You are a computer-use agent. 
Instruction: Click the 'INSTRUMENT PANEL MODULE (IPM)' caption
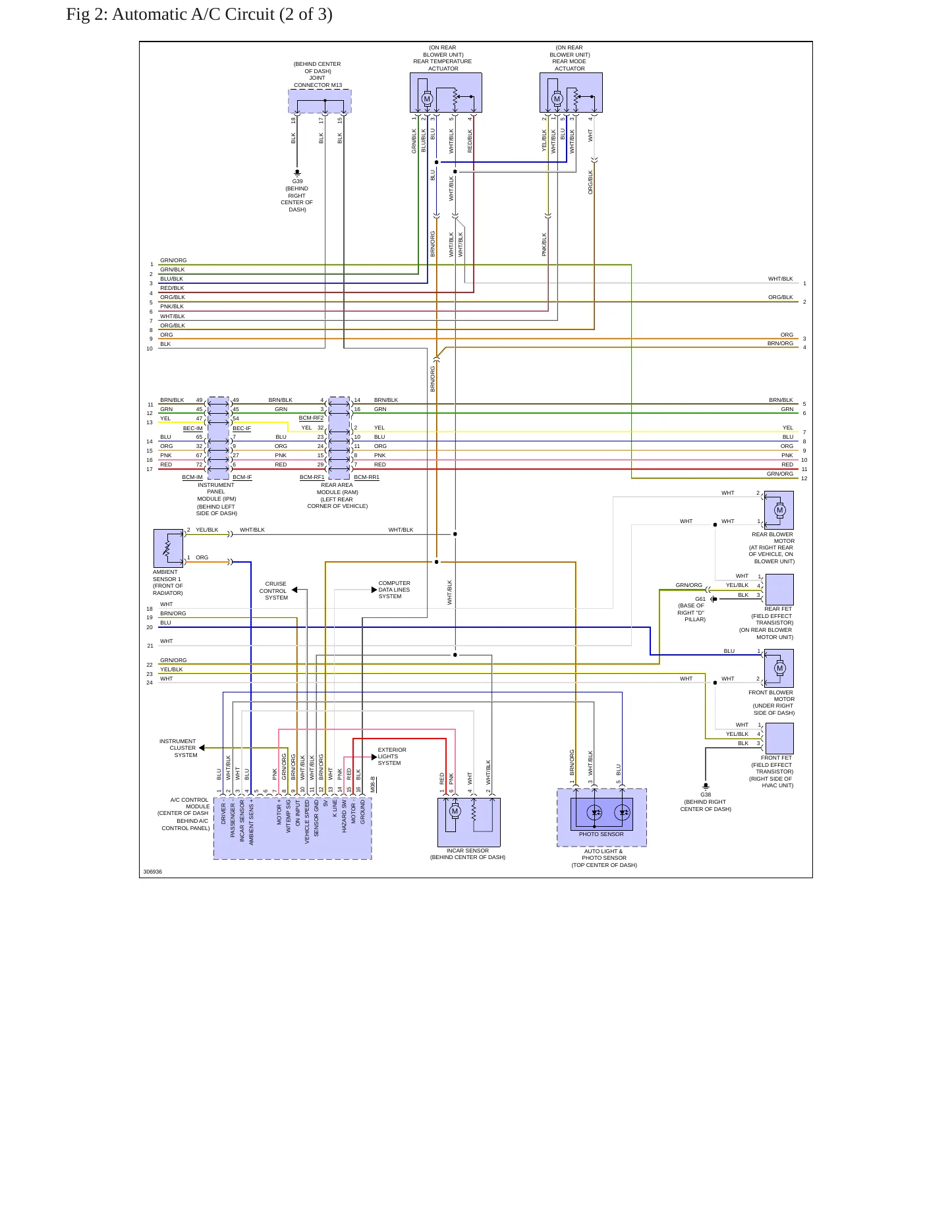click(216, 491)
